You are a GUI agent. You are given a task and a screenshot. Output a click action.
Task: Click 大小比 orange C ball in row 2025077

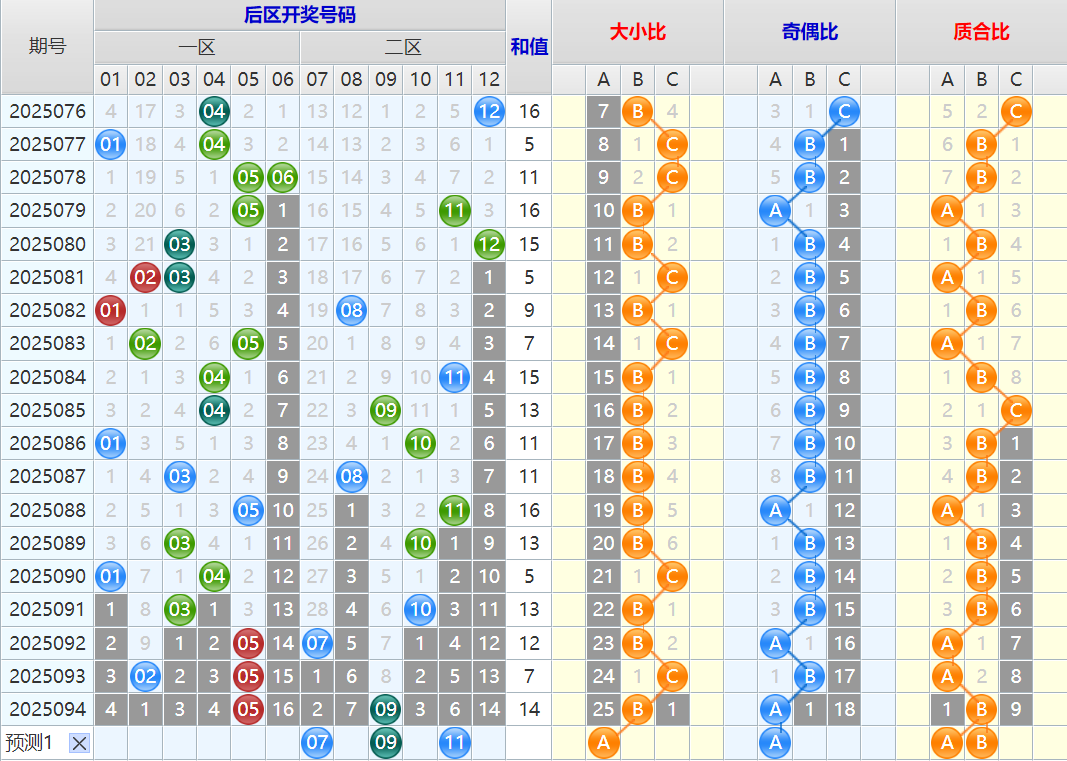pos(672,144)
